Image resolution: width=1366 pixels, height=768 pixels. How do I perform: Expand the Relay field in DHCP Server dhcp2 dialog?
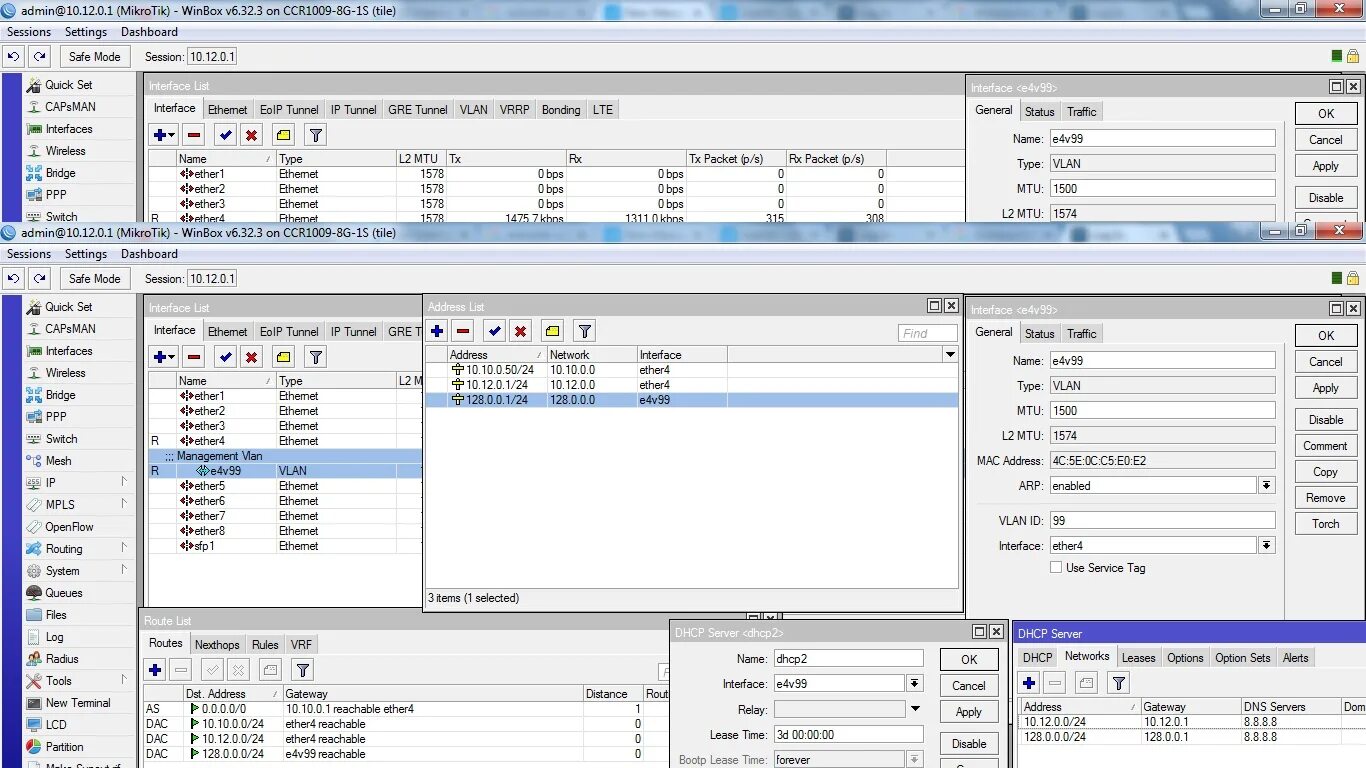coord(914,709)
